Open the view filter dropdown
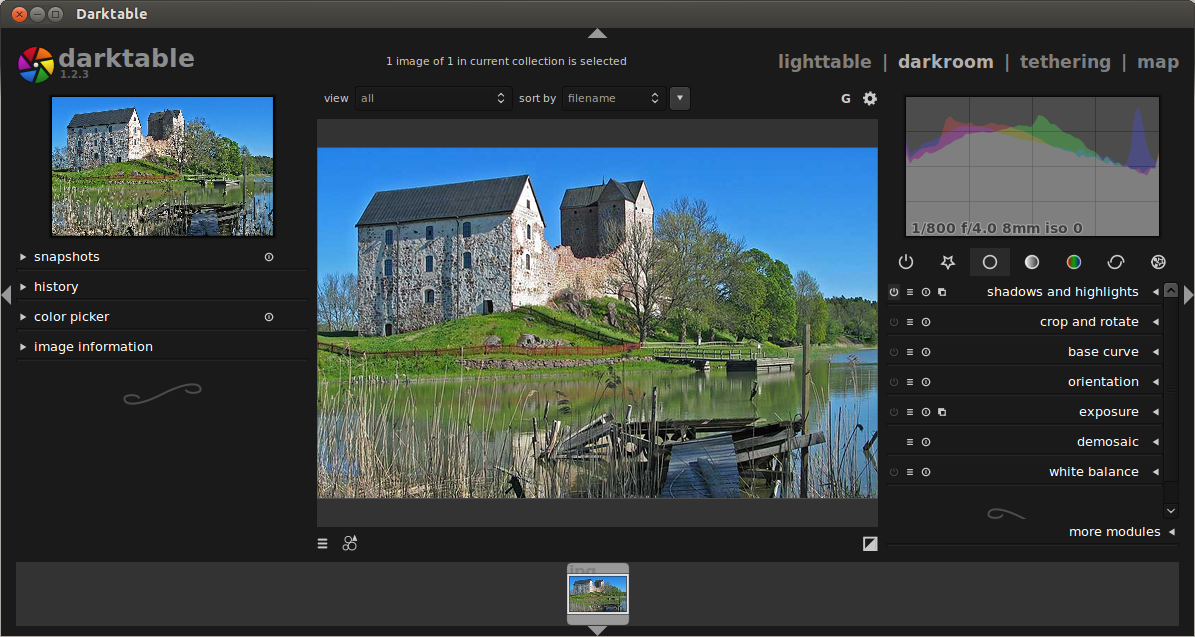The width and height of the screenshot is (1195, 637). click(x=434, y=98)
